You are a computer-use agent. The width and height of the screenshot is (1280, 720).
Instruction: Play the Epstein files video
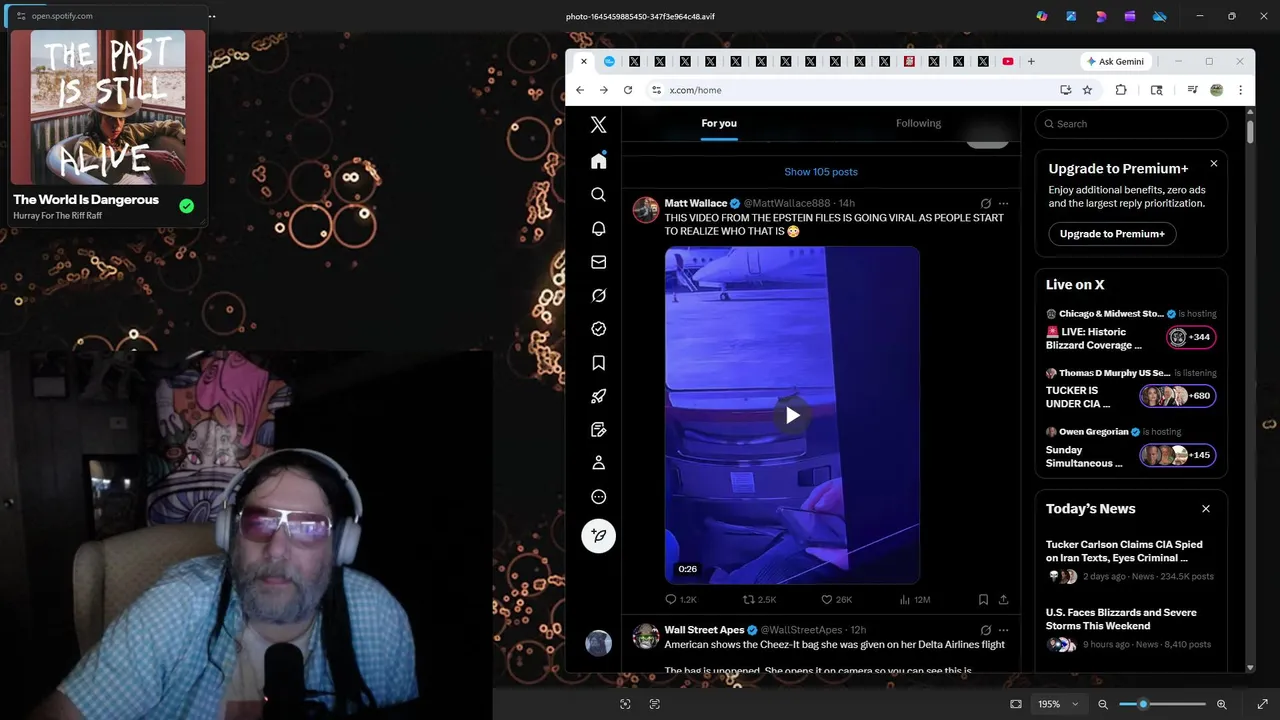[x=792, y=415]
